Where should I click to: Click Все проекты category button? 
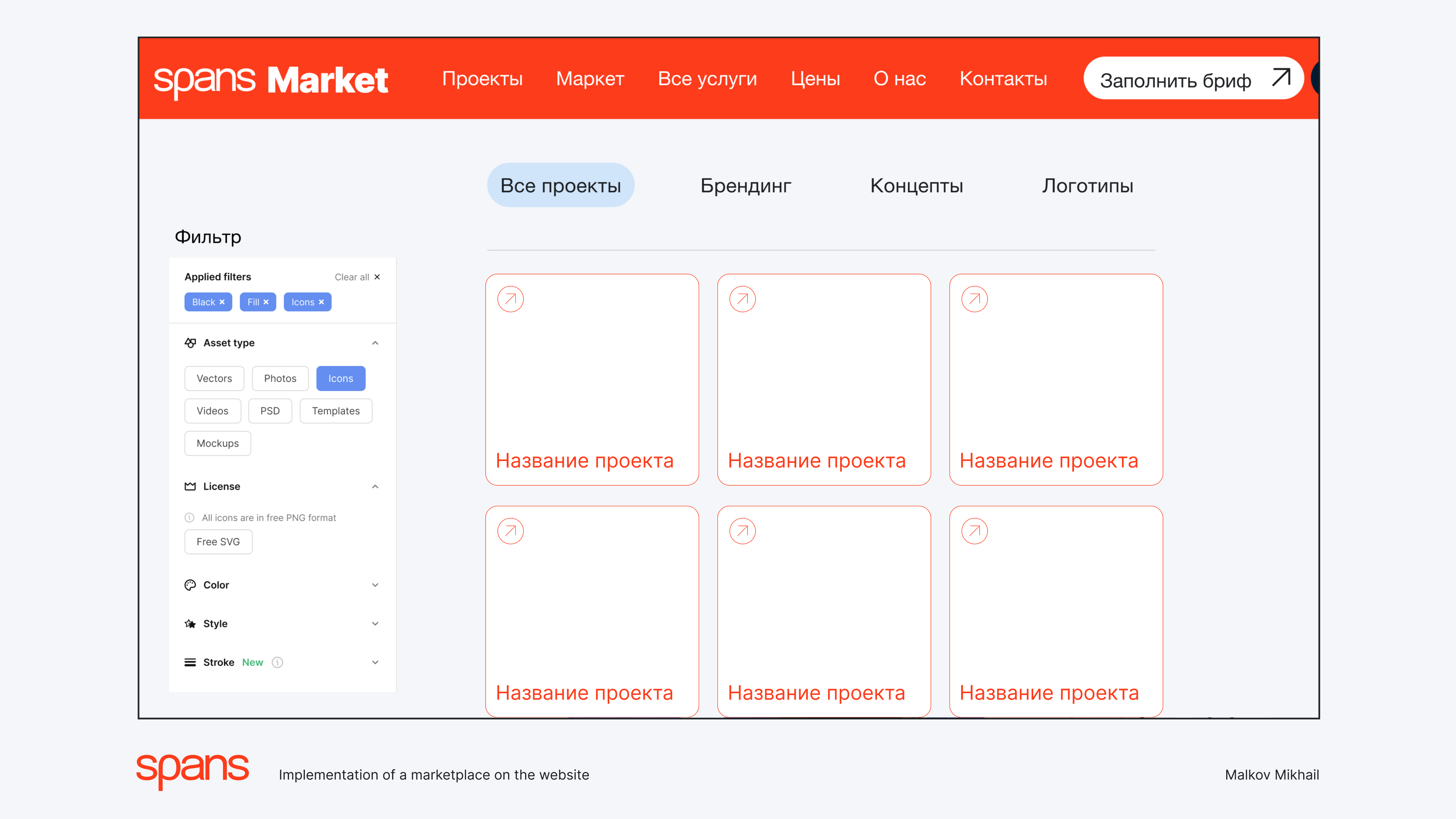tap(558, 184)
